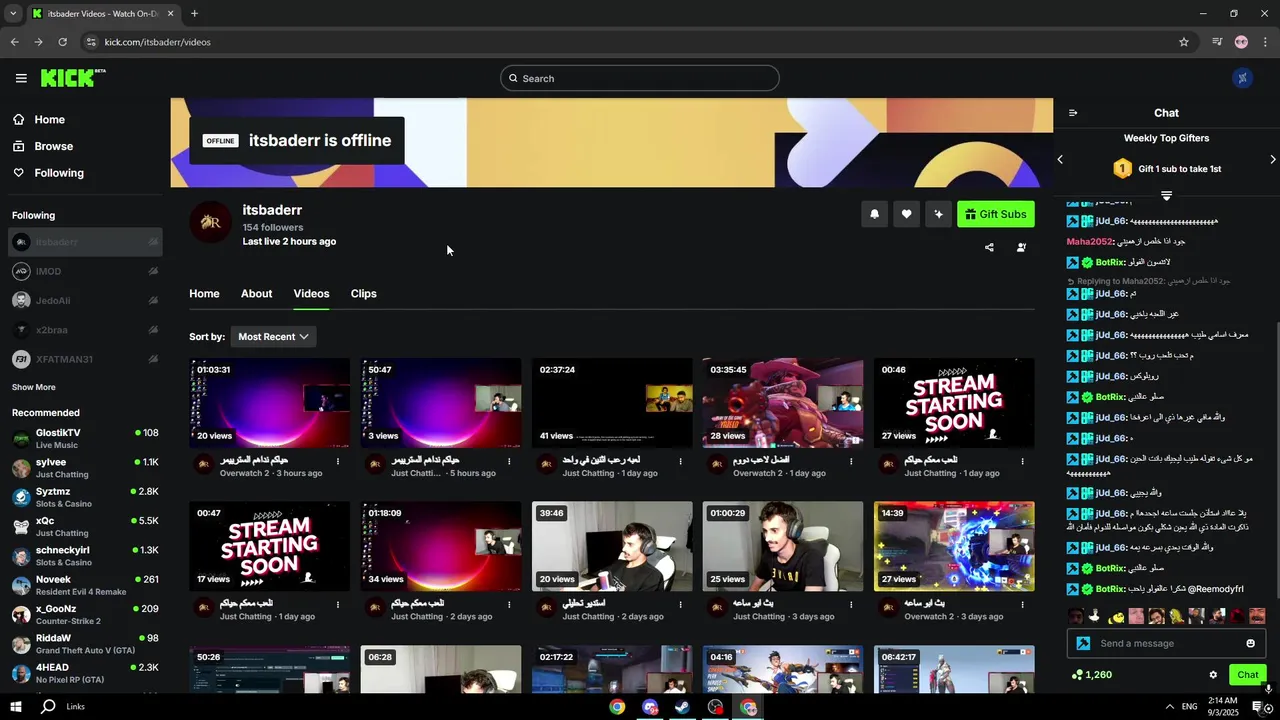Show hidden system tray icons
This screenshot has width=1280, height=720.
pyautogui.click(x=1169, y=706)
